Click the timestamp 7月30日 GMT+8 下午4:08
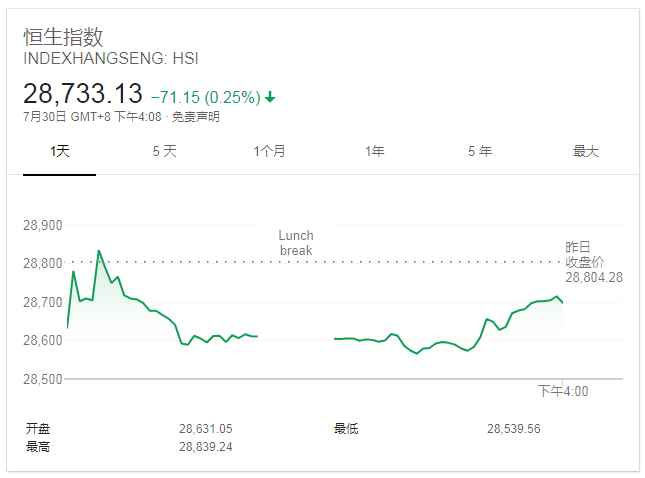645x478 pixels. [92, 117]
